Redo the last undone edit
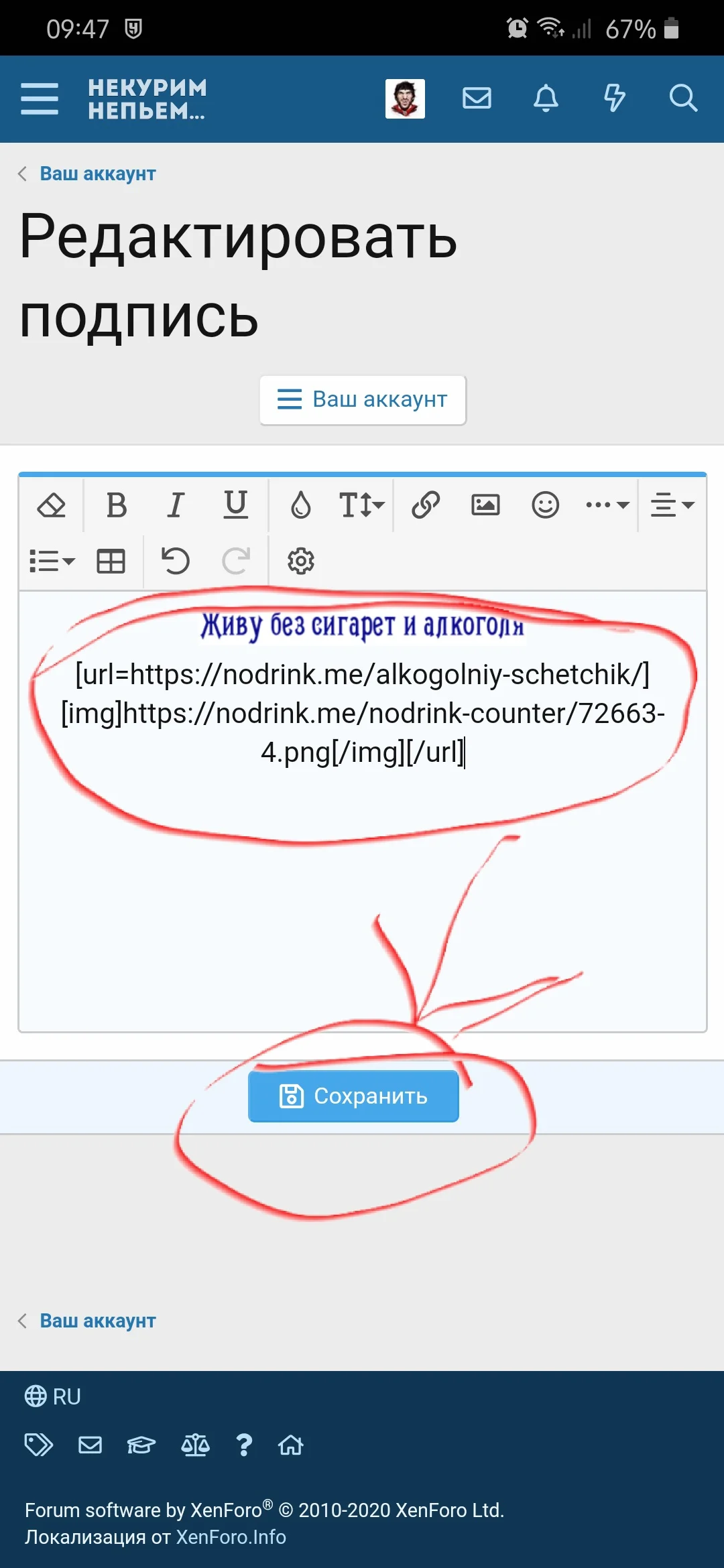 click(x=236, y=561)
